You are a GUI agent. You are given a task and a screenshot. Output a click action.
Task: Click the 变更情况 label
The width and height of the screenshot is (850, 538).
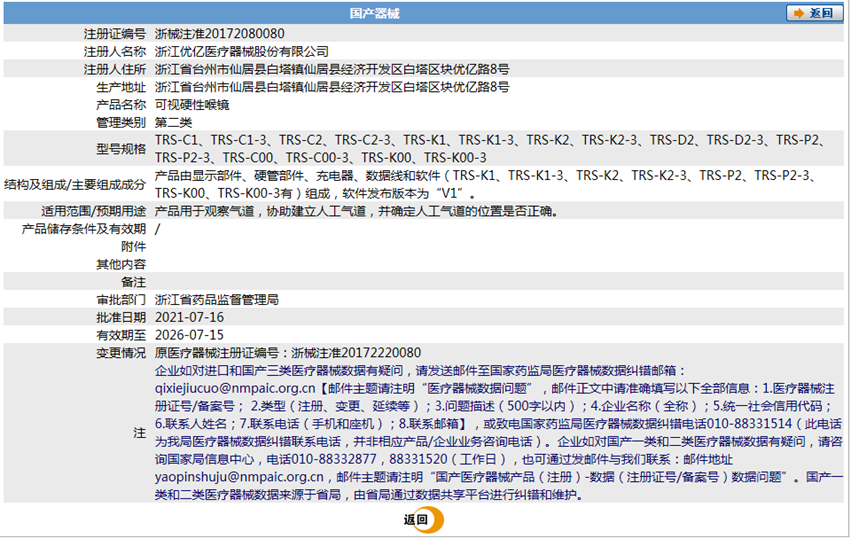(x=121, y=353)
